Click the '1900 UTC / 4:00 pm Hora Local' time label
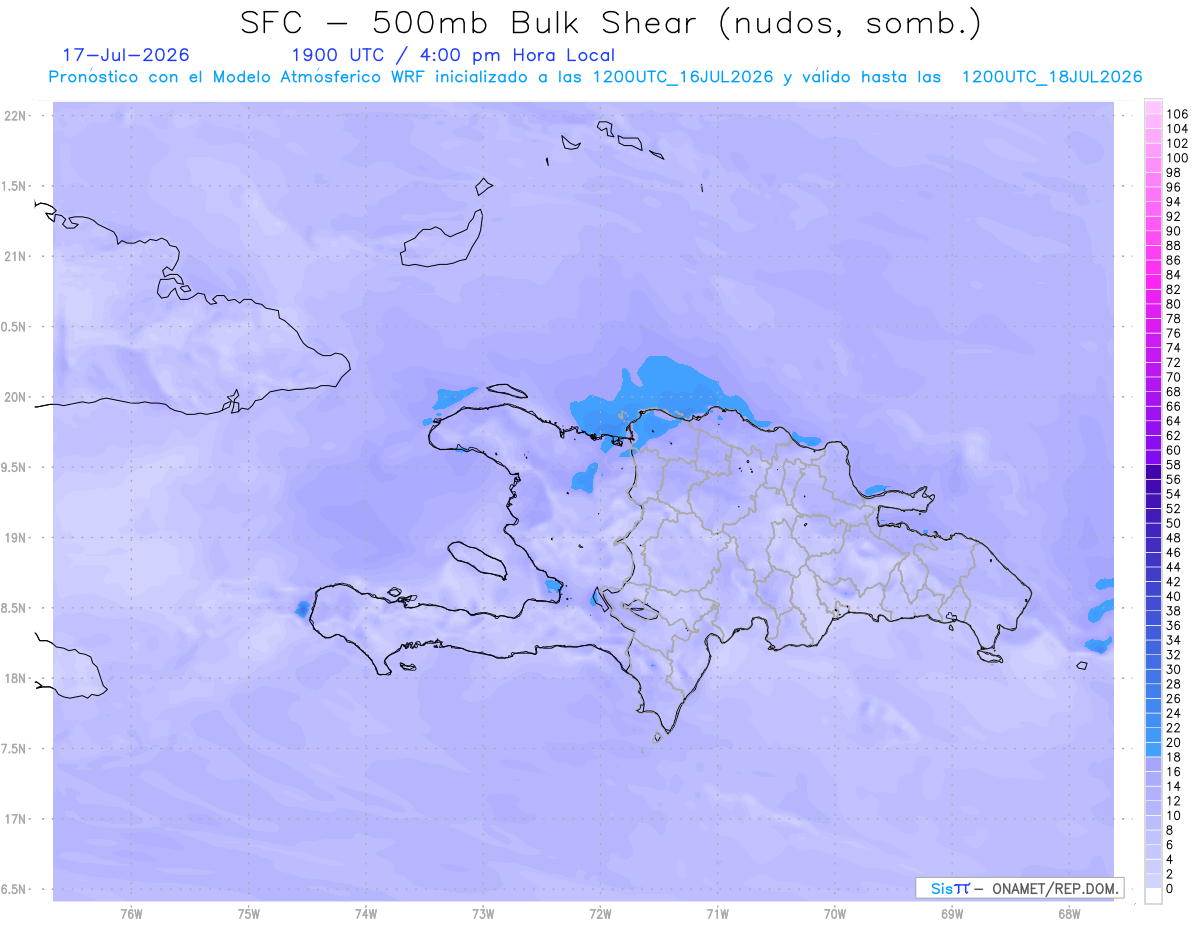Image resolution: width=1200 pixels, height=927 pixels. (x=453, y=55)
